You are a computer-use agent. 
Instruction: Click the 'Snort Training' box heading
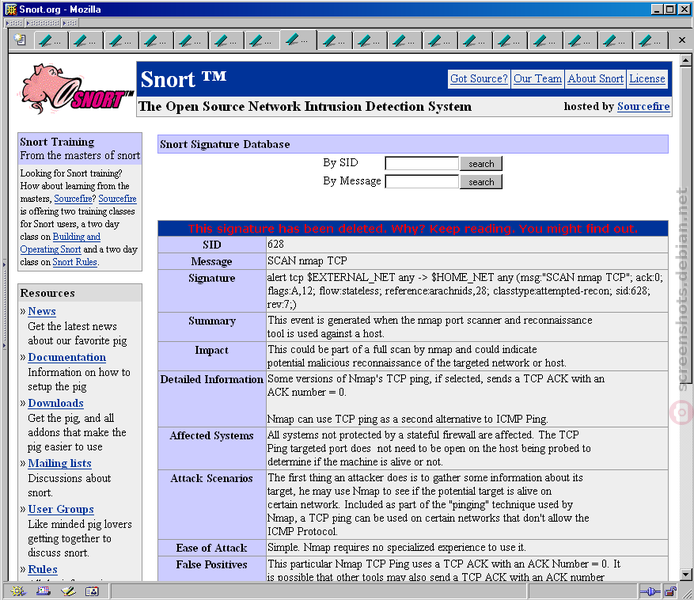click(x=57, y=142)
